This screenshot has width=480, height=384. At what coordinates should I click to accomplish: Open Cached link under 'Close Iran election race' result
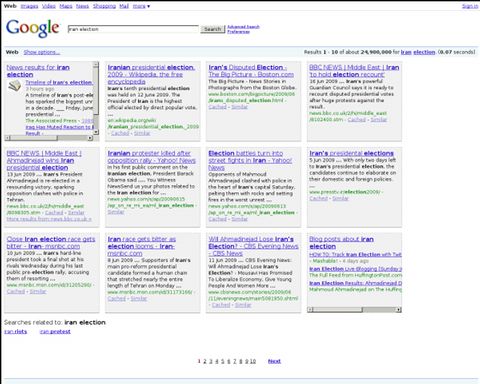coord(16,291)
